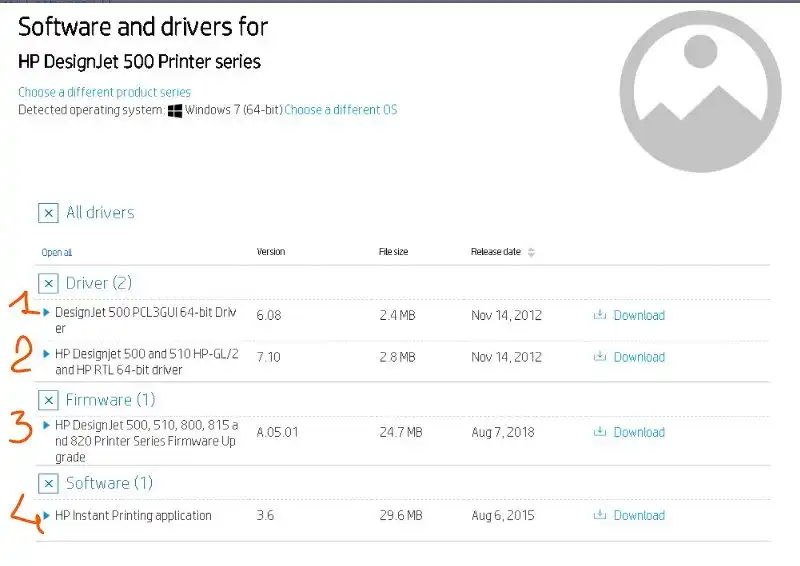Click the Open all link
Screen dimensions: 800x566
[x=56, y=253]
